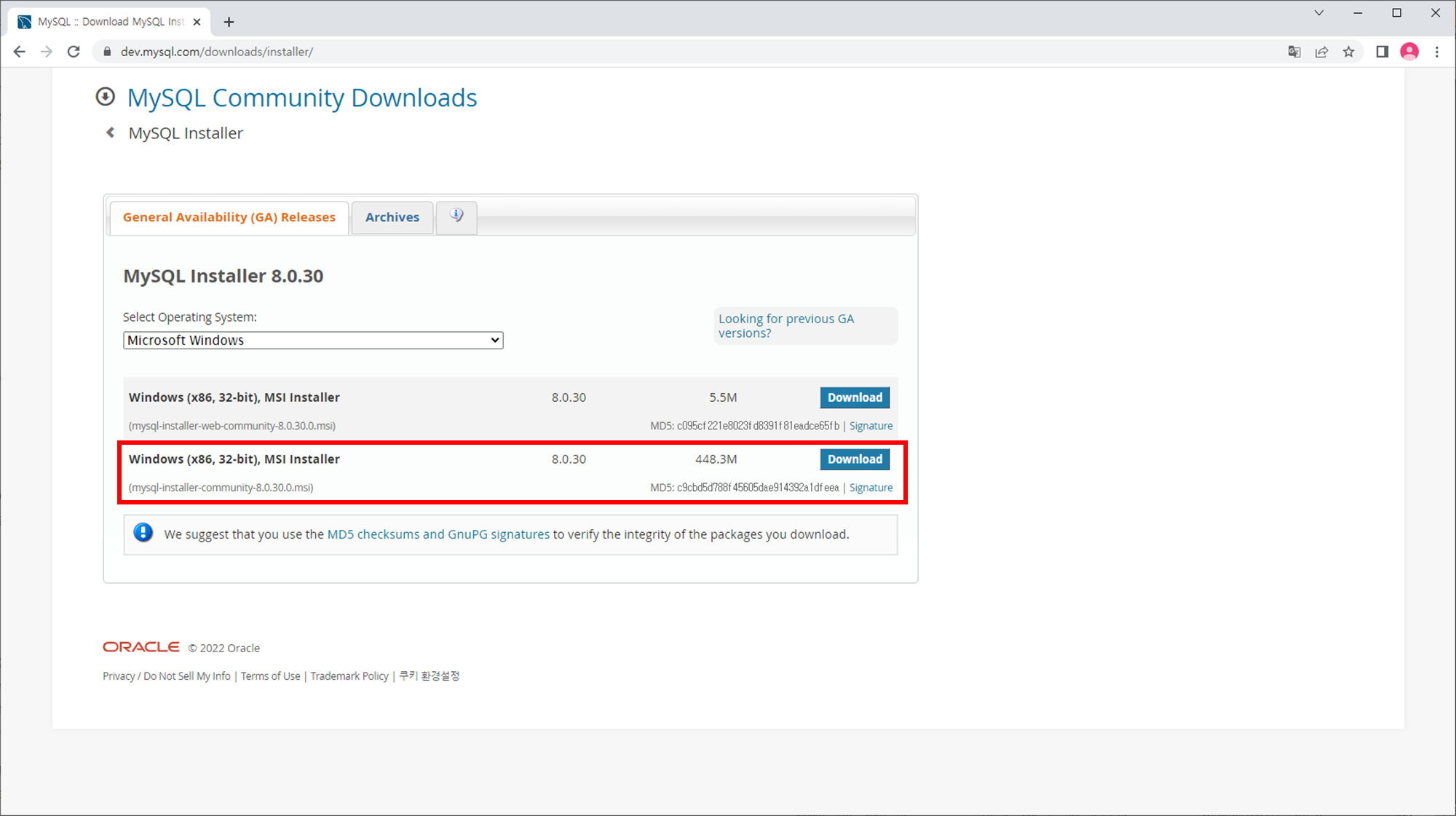
Task: Click Looking for previous GA versions link
Action: point(786,325)
